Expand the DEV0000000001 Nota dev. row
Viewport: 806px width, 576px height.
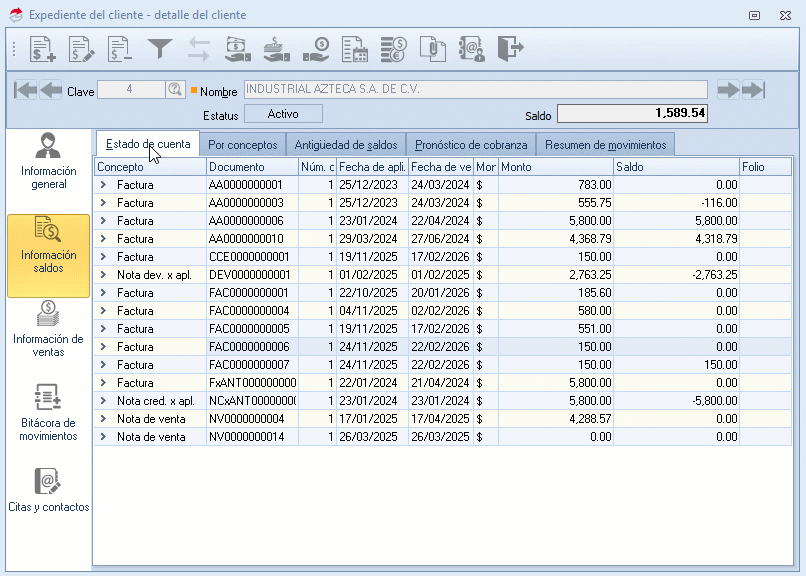(x=102, y=274)
